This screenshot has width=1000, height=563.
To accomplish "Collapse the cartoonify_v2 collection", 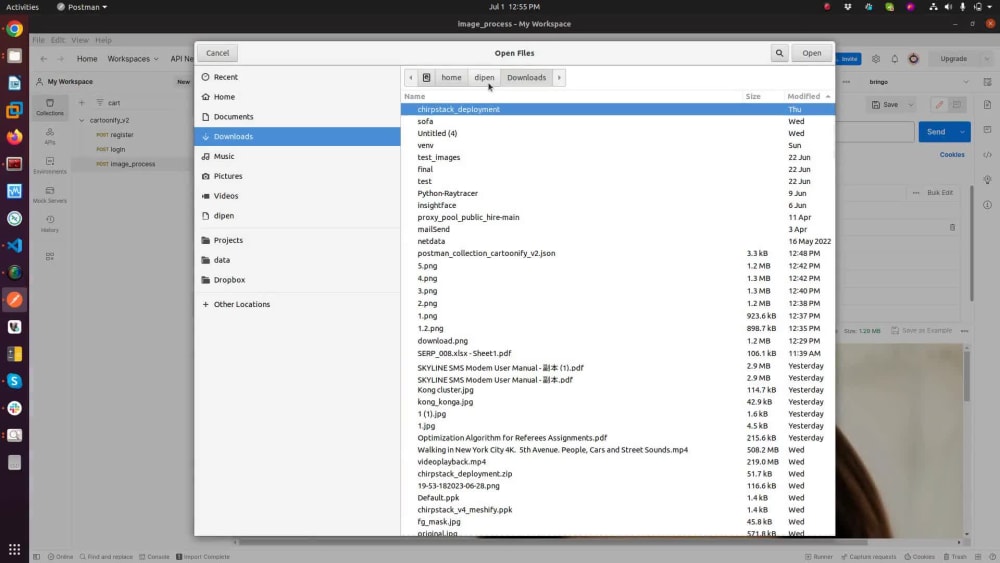I will 82,120.
